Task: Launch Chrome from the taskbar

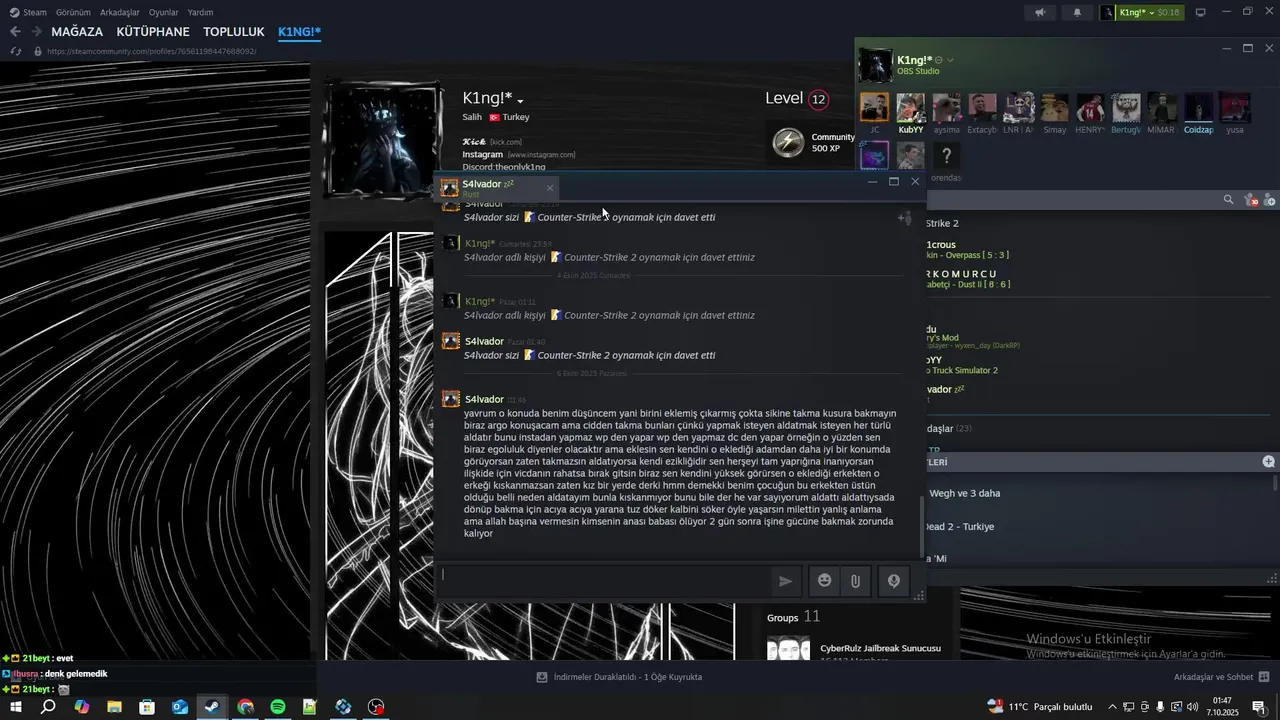Action: click(x=245, y=707)
